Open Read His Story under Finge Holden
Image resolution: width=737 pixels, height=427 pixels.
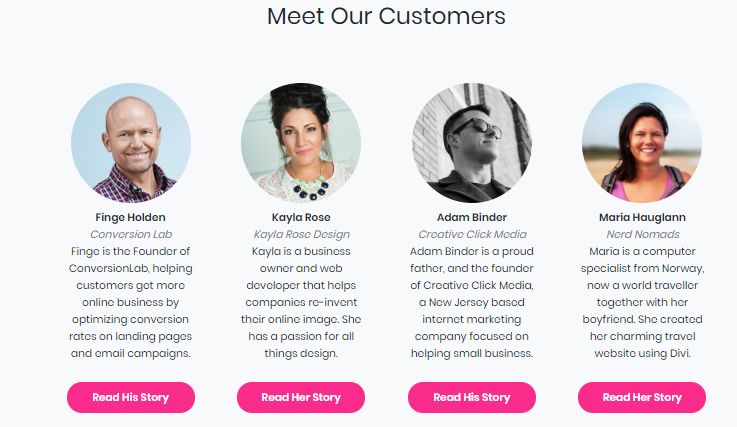(131, 397)
